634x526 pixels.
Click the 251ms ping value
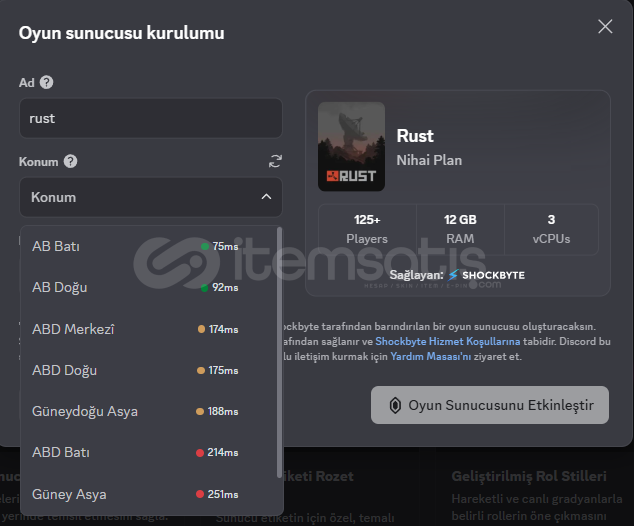coord(223,494)
